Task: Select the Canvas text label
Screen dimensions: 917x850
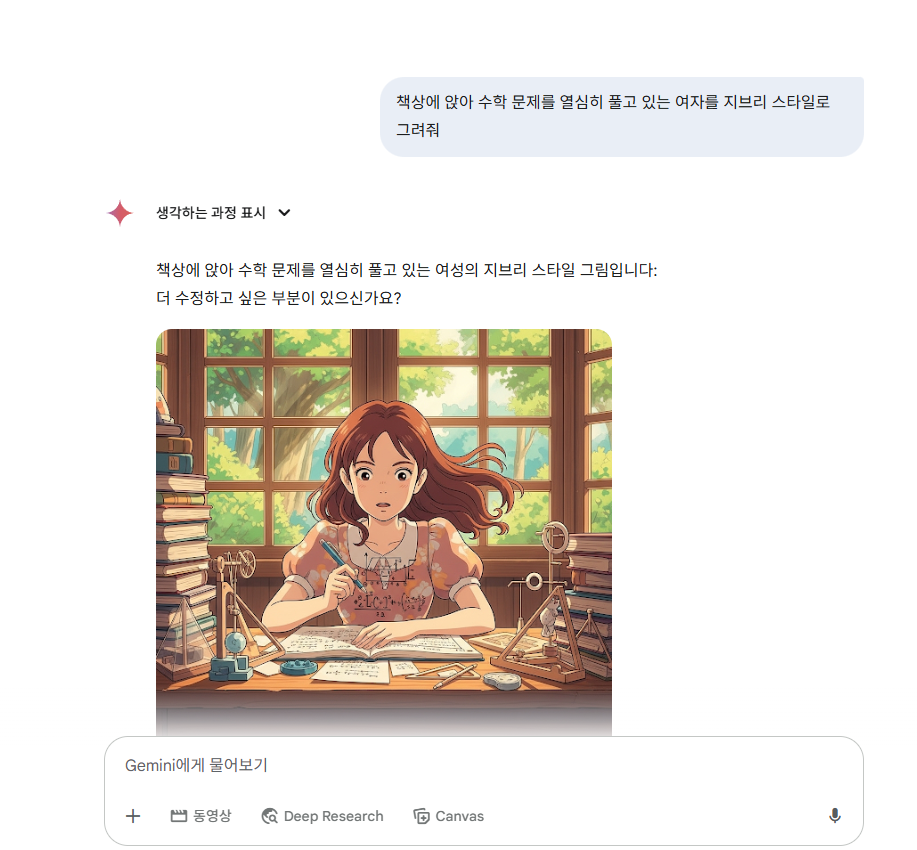Action: pyautogui.click(x=460, y=816)
